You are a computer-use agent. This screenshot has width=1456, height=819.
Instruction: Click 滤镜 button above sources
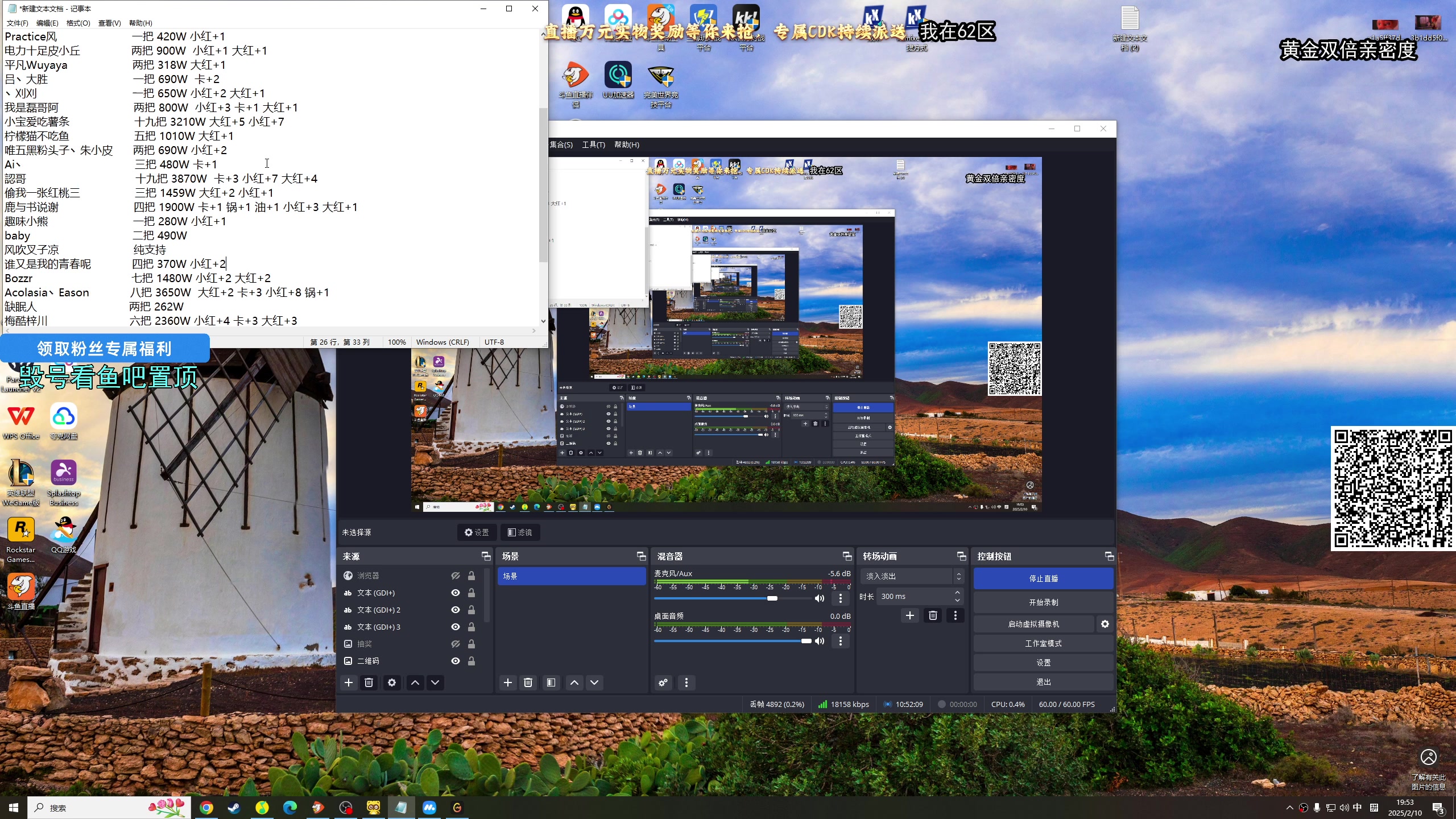tap(520, 532)
